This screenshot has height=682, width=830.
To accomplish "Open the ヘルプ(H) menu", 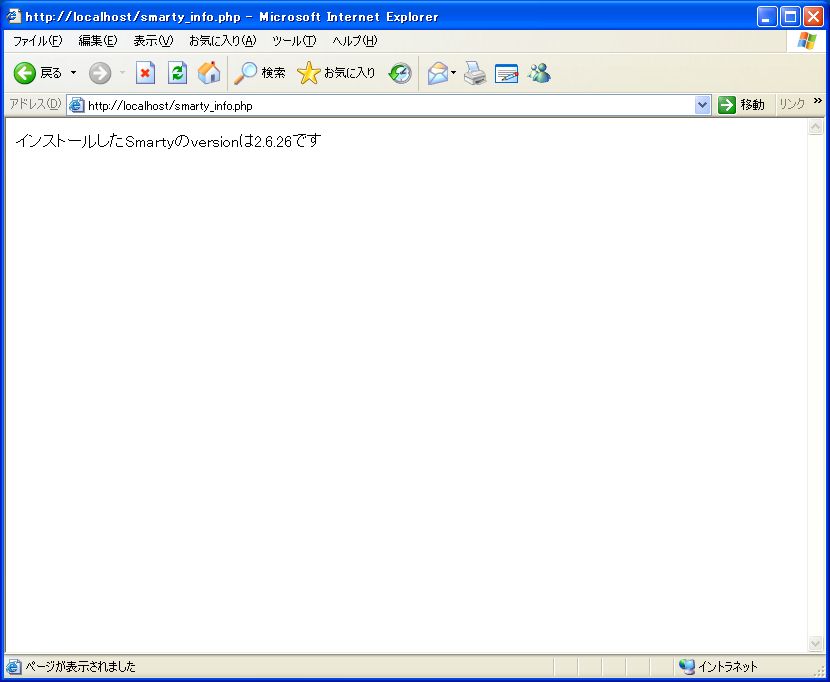I will click(x=355, y=41).
